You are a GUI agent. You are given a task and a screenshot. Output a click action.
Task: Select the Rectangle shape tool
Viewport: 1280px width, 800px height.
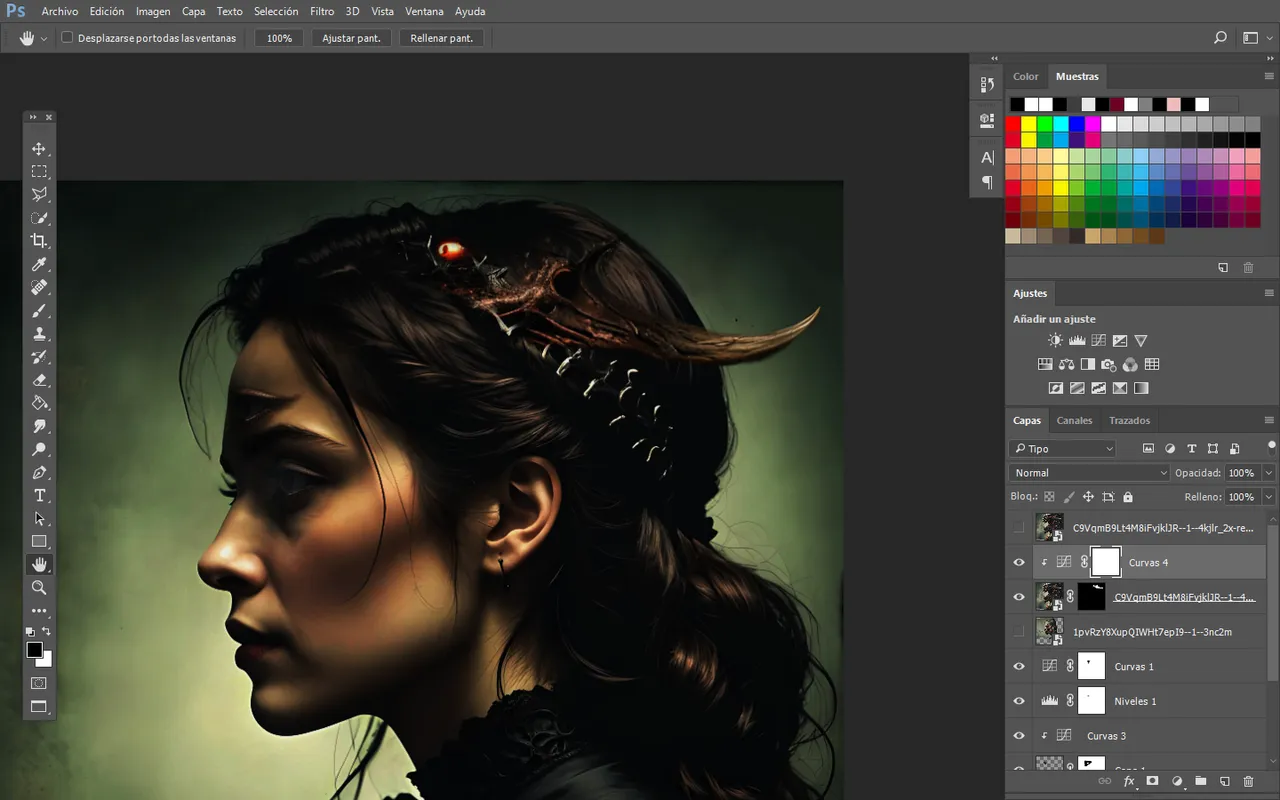click(x=39, y=542)
